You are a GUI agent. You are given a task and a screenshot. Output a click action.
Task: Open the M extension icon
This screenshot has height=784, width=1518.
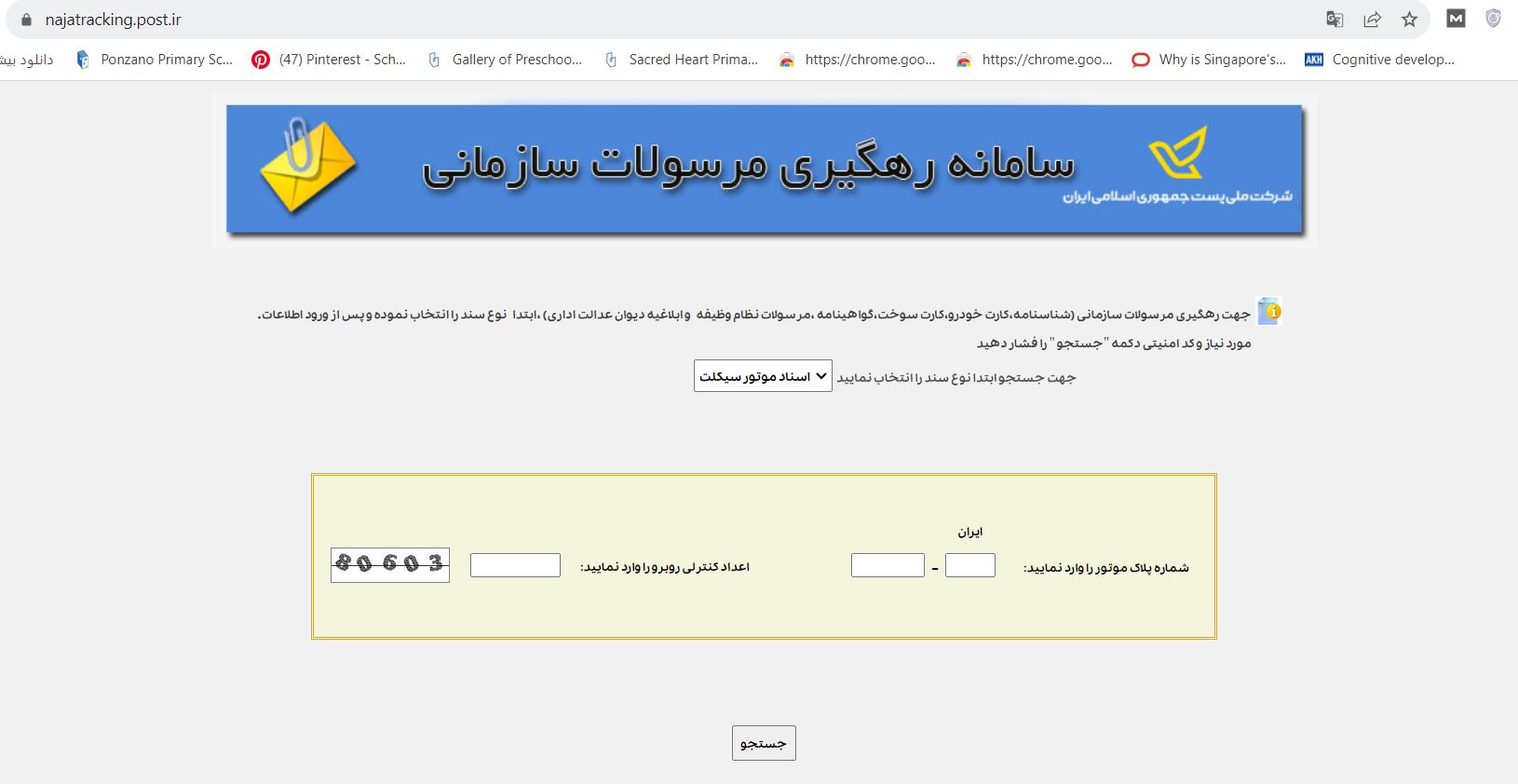click(x=1456, y=18)
